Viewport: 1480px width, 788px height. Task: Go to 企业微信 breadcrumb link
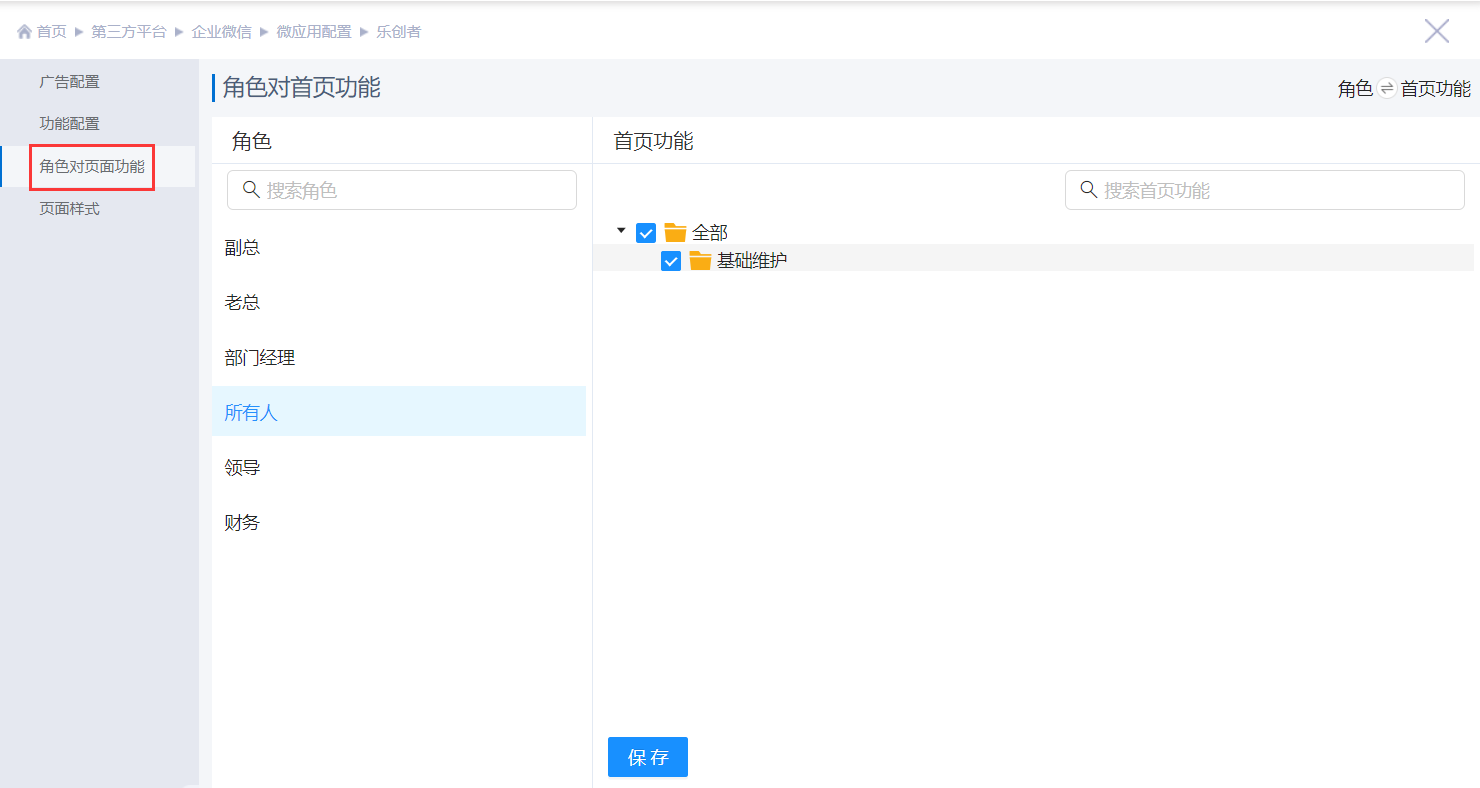click(x=221, y=32)
